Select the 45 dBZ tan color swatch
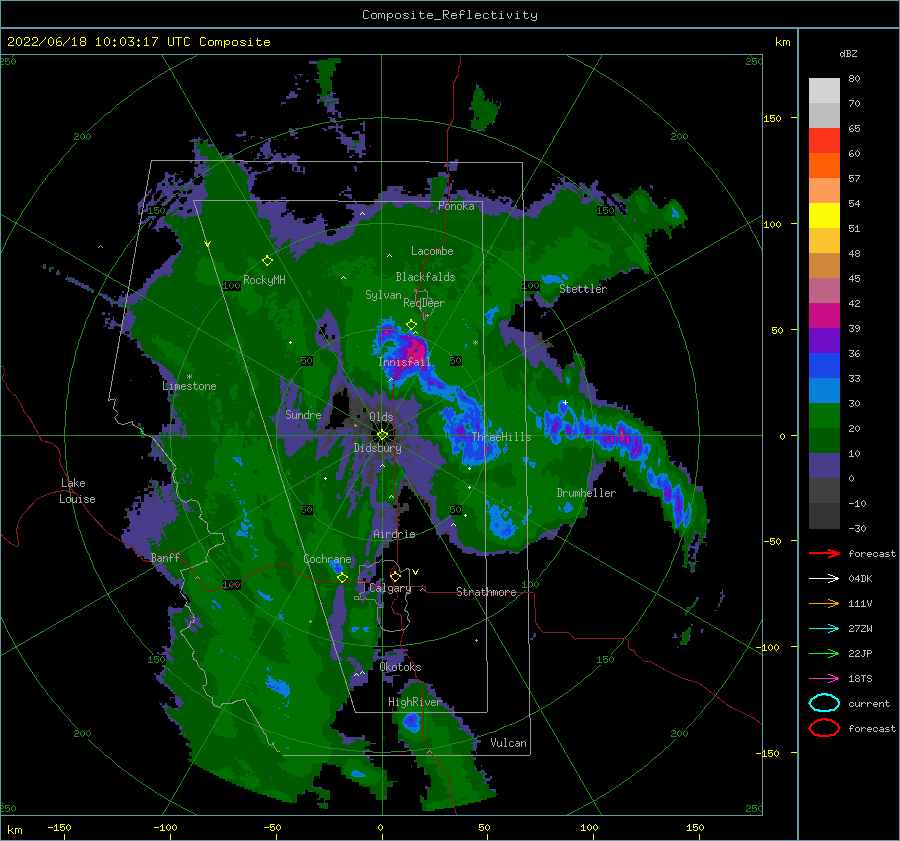 [x=824, y=266]
